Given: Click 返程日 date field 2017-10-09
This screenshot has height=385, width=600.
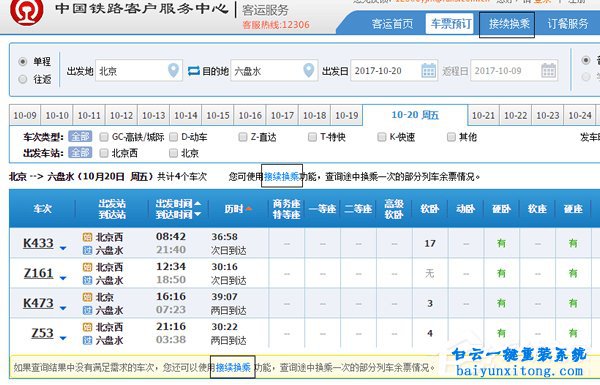Looking at the screenshot, I should pyautogui.click(x=514, y=70).
